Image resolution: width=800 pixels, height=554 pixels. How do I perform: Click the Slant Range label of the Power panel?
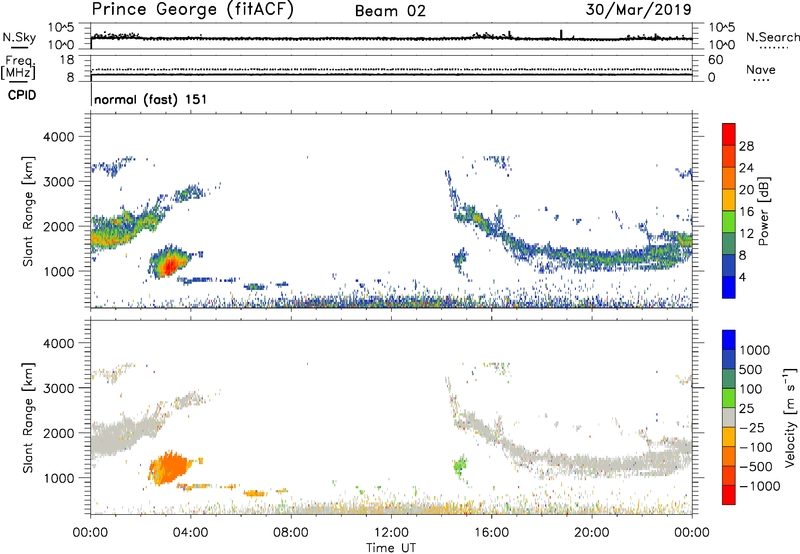28,211
